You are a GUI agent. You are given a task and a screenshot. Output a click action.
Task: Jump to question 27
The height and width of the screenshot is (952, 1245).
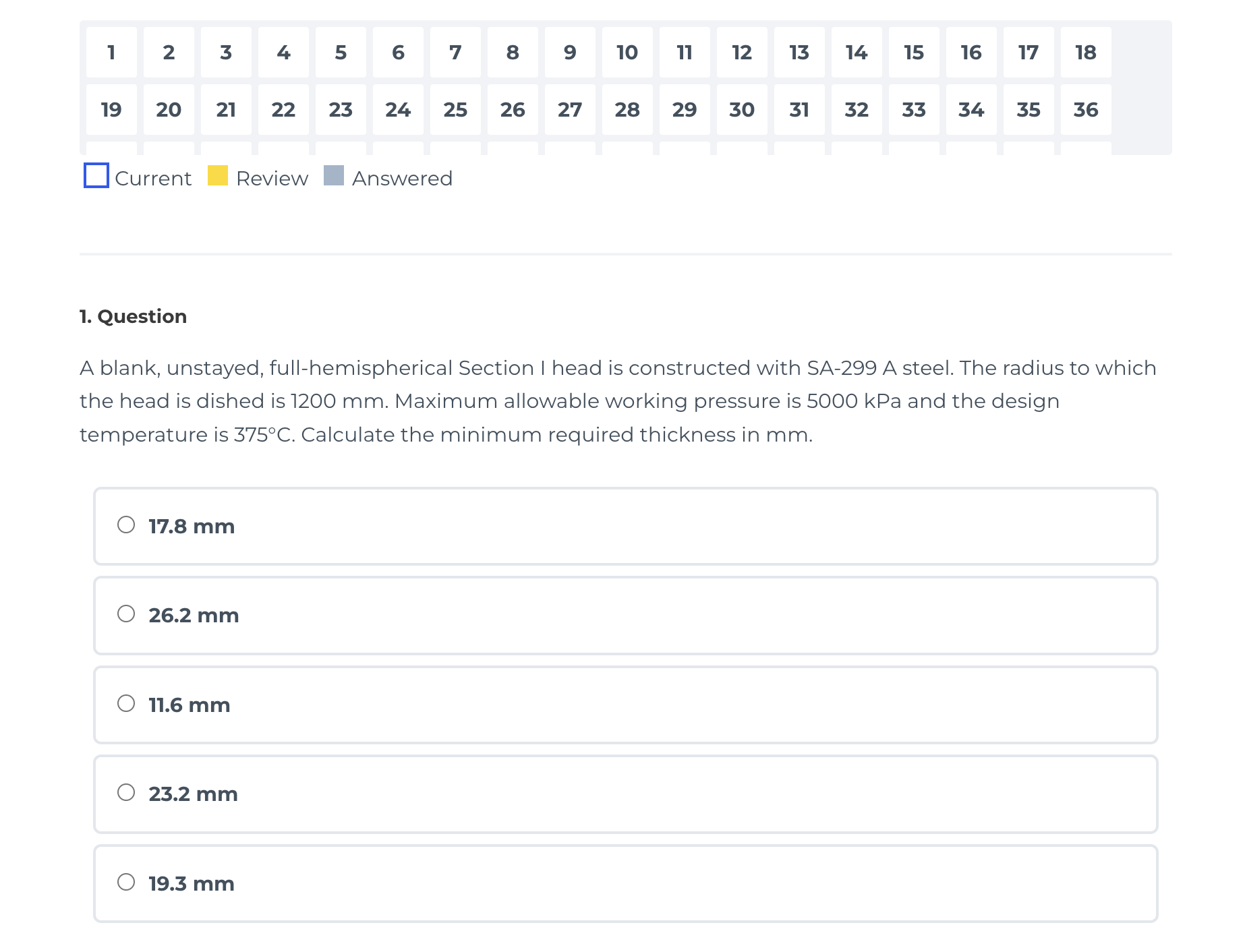click(570, 110)
